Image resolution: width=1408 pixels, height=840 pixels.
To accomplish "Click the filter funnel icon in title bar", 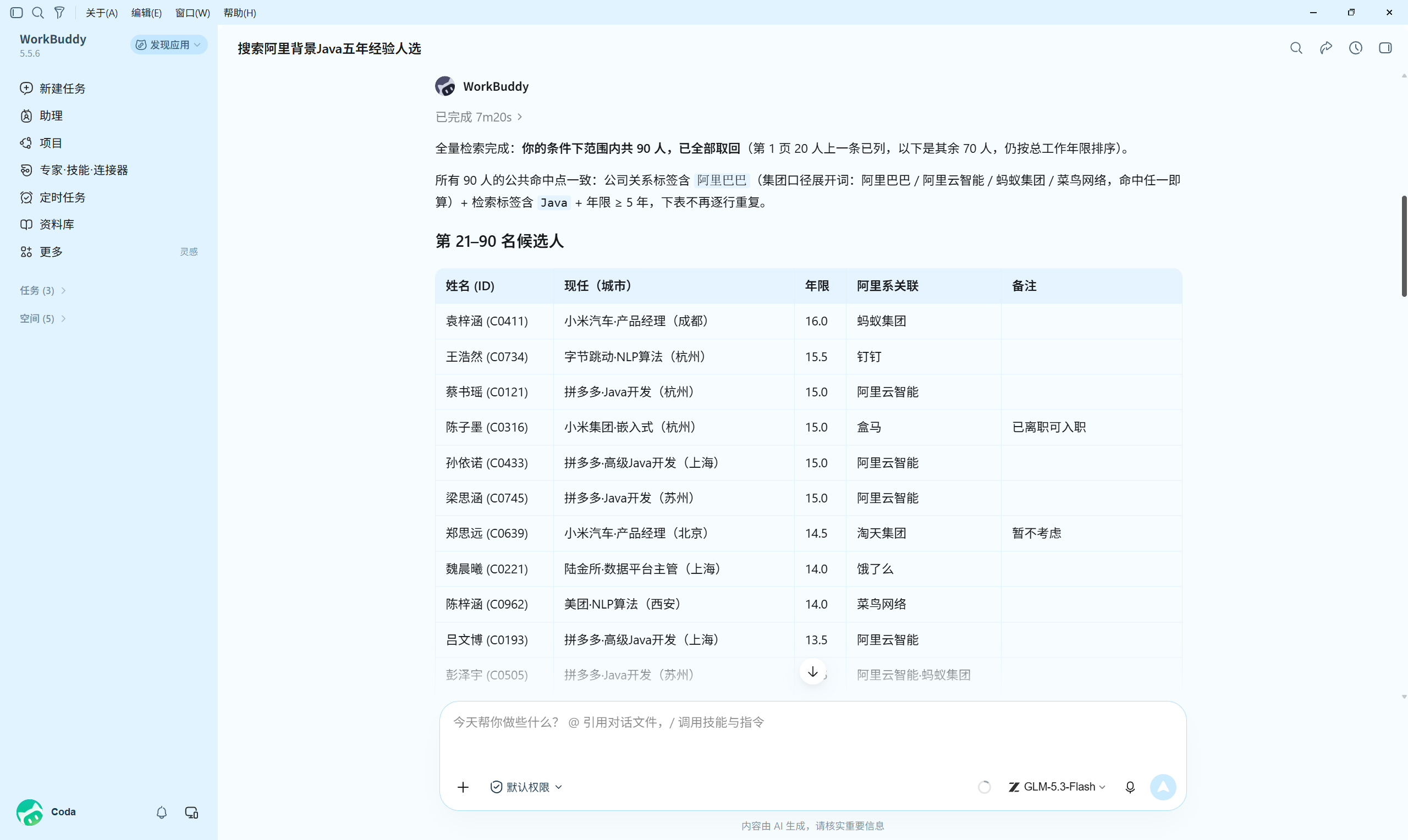I will [59, 13].
